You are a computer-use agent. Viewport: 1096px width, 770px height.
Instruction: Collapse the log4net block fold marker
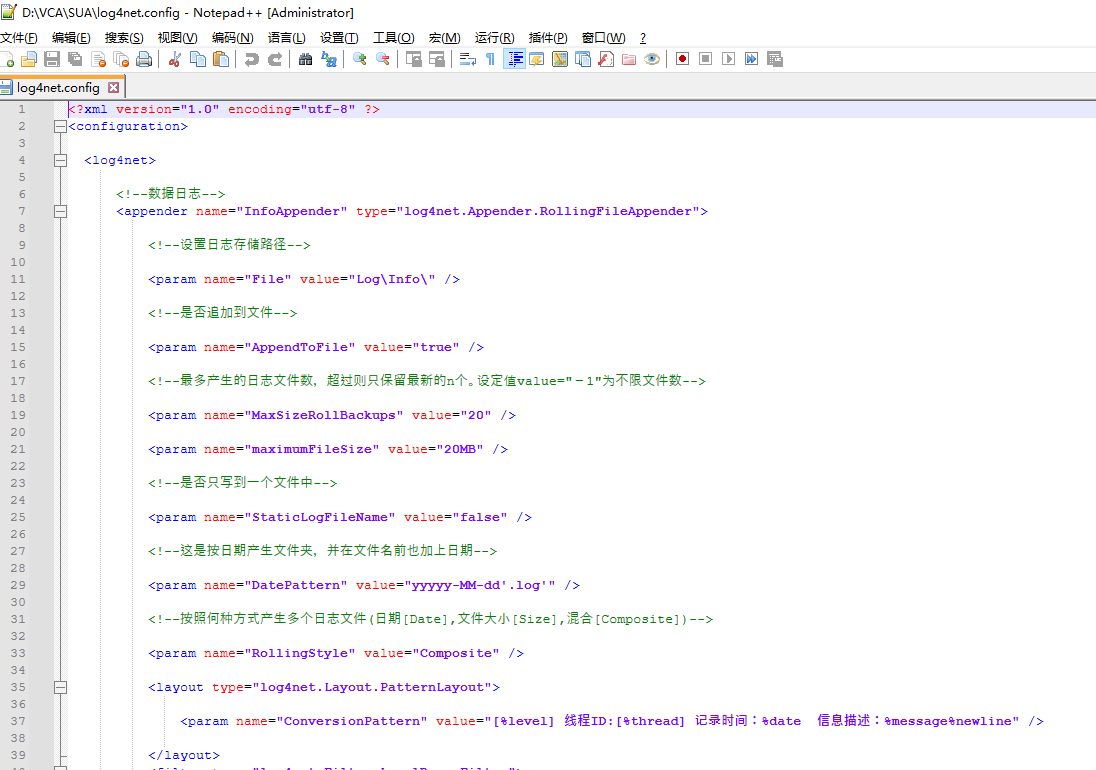click(x=61, y=161)
